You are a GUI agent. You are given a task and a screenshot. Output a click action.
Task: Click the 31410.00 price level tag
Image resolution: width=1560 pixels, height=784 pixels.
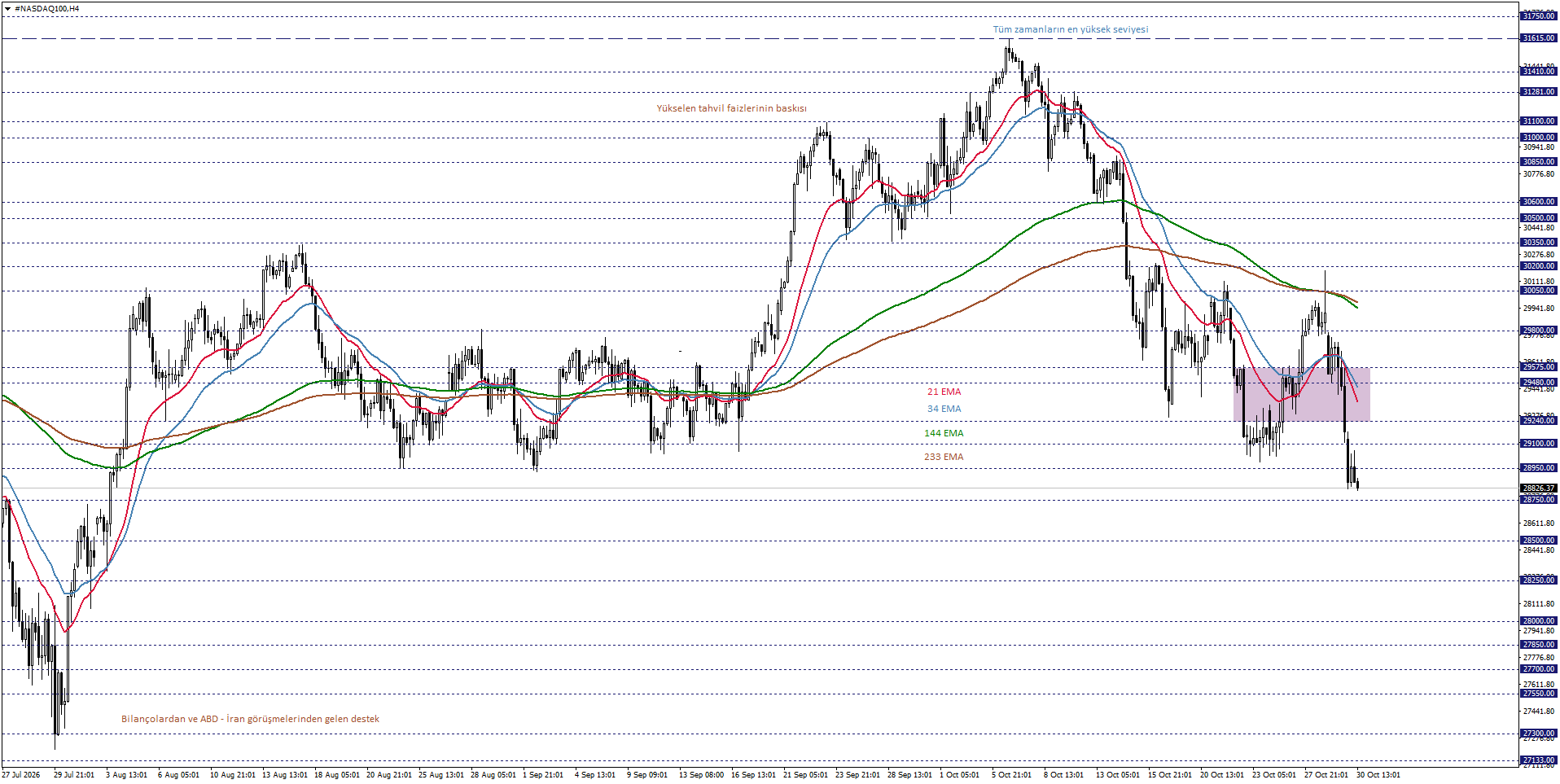[x=1538, y=72]
